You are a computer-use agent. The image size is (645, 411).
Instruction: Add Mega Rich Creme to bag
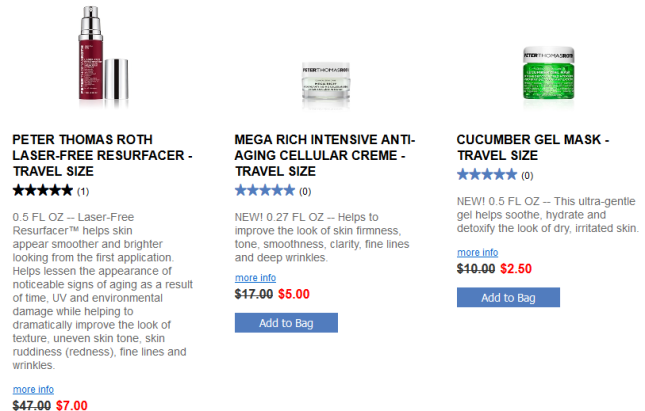coord(286,323)
